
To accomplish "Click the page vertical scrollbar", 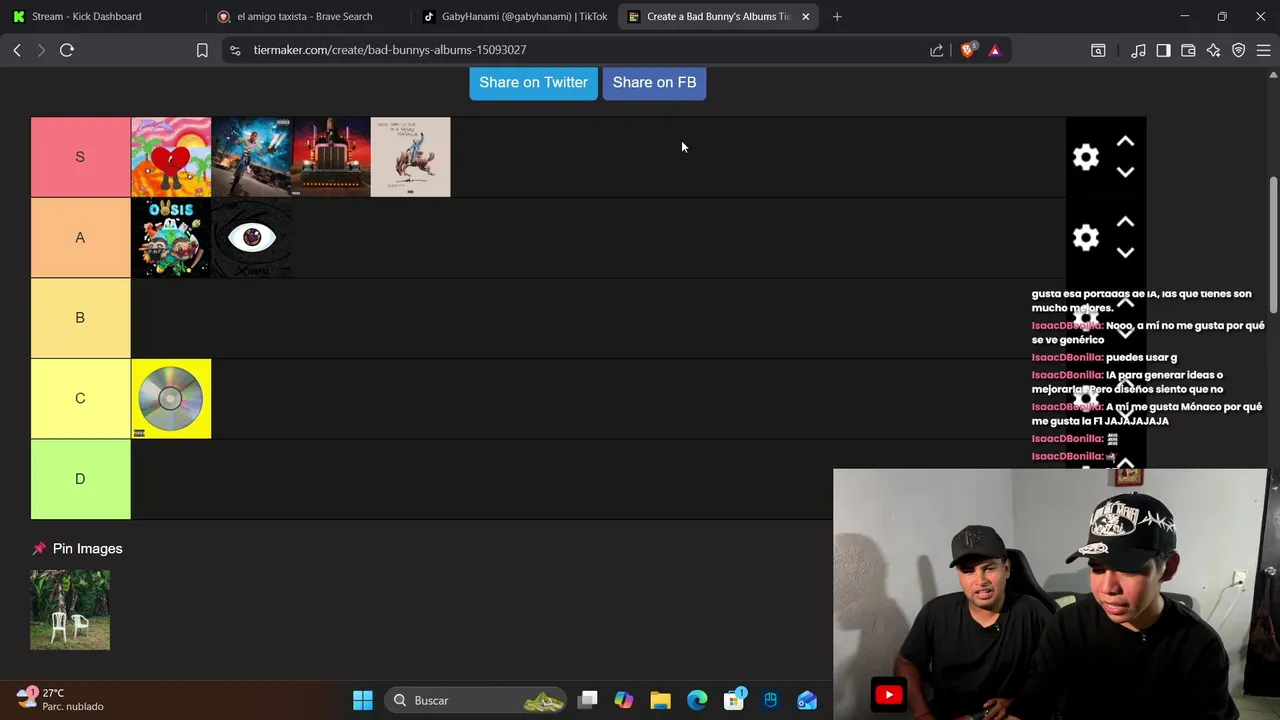I will [x=1273, y=245].
